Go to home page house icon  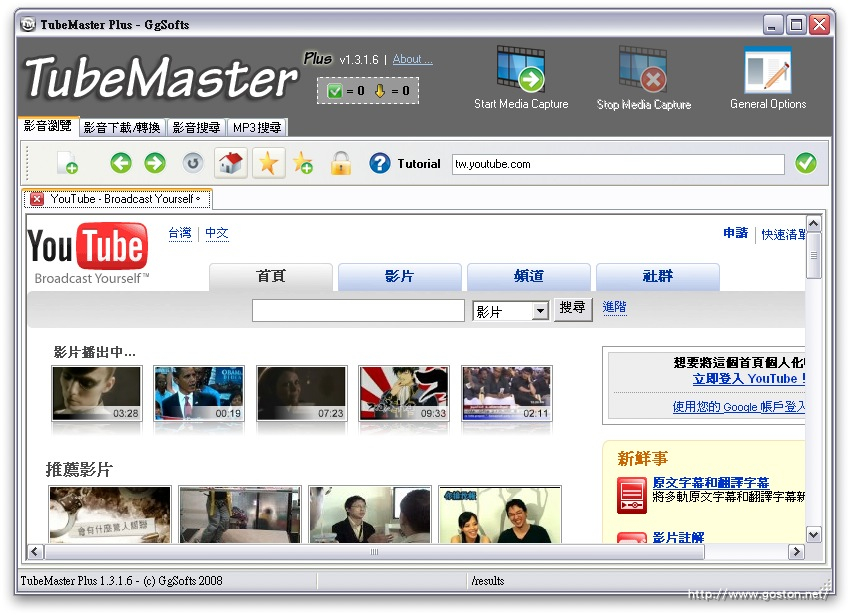point(230,163)
